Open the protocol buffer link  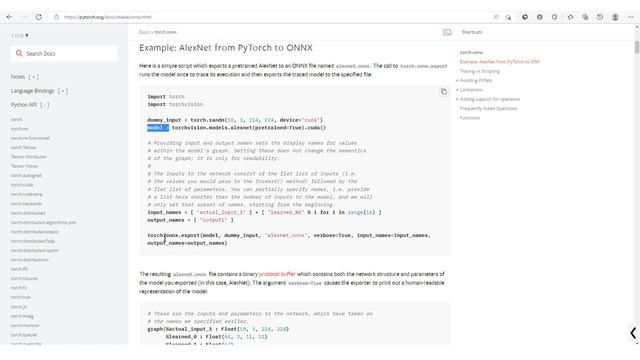tap(277, 274)
